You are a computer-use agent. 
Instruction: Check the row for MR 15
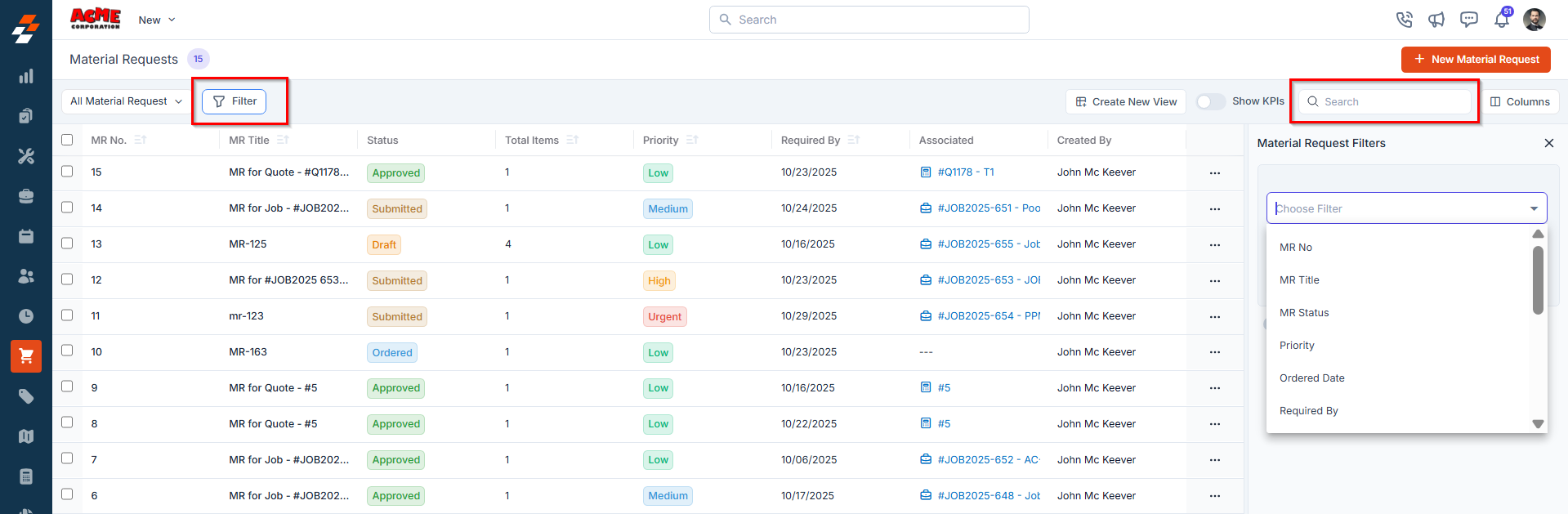(67, 172)
